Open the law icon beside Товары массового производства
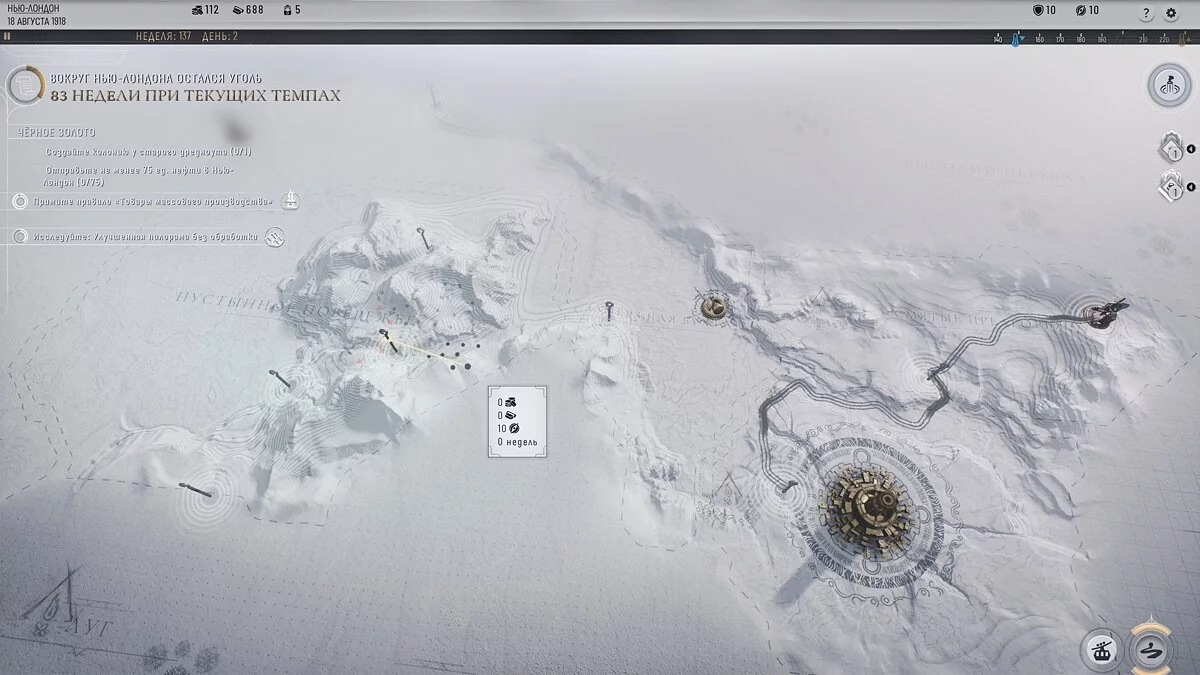The width and height of the screenshot is (1200, 675). 289,200
